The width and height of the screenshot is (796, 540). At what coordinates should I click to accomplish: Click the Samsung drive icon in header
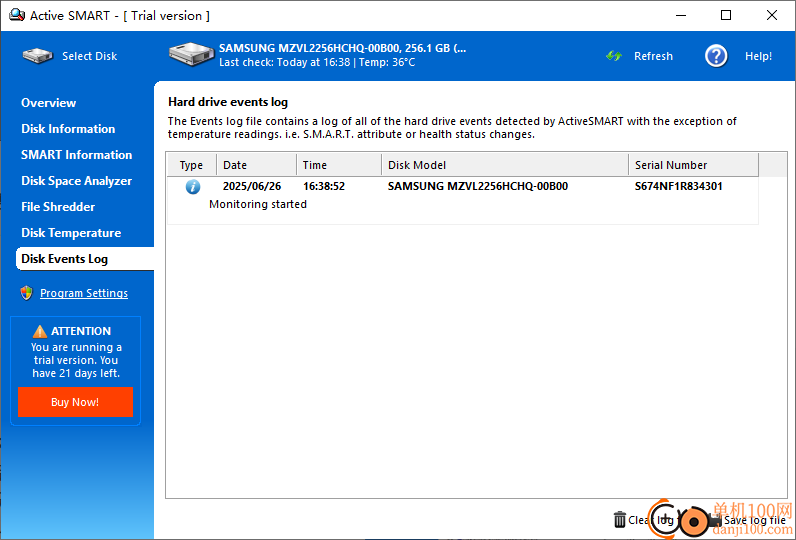192,54
